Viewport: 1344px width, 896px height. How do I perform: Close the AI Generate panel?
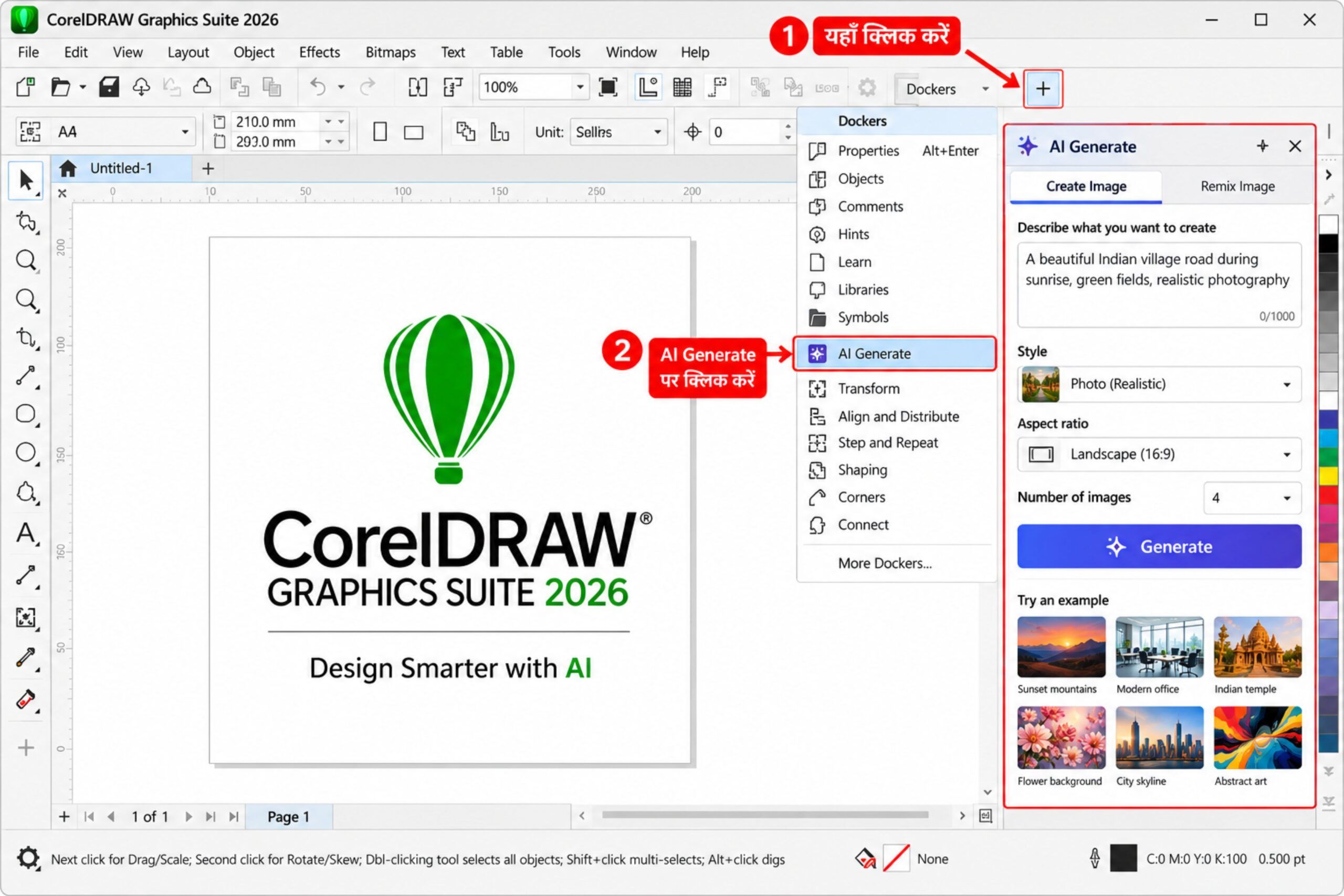1295,146
